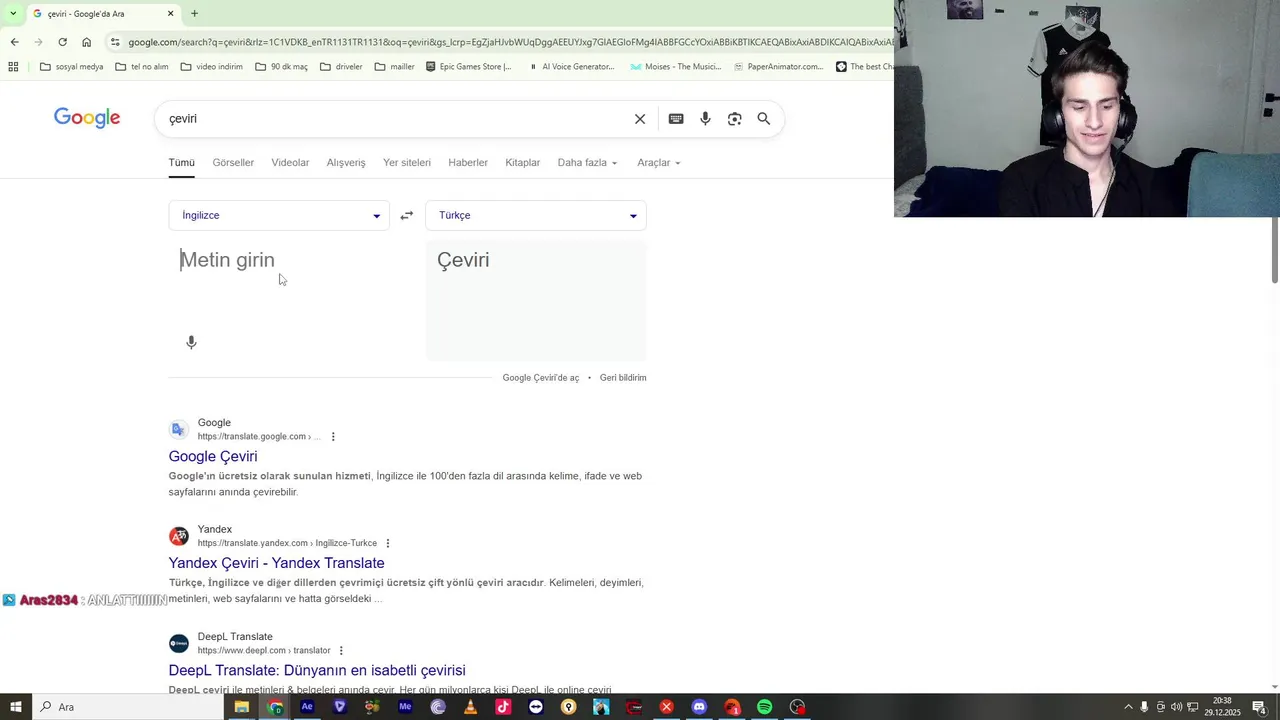Open Google Lens image search
This screenshot has width=1280, height=720.
click(735, 119)
